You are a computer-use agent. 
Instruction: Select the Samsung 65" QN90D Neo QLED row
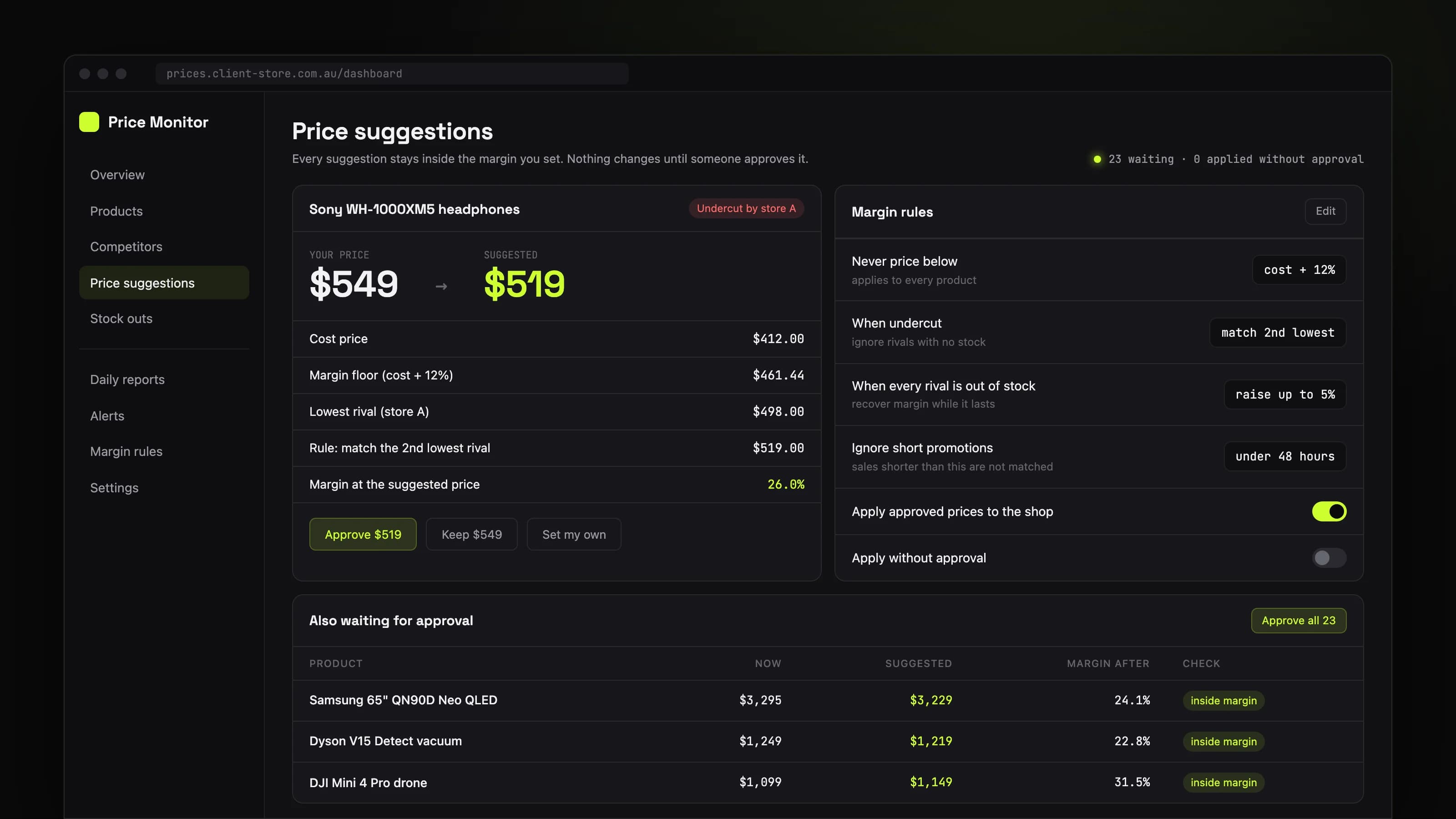tap(828, 700)
